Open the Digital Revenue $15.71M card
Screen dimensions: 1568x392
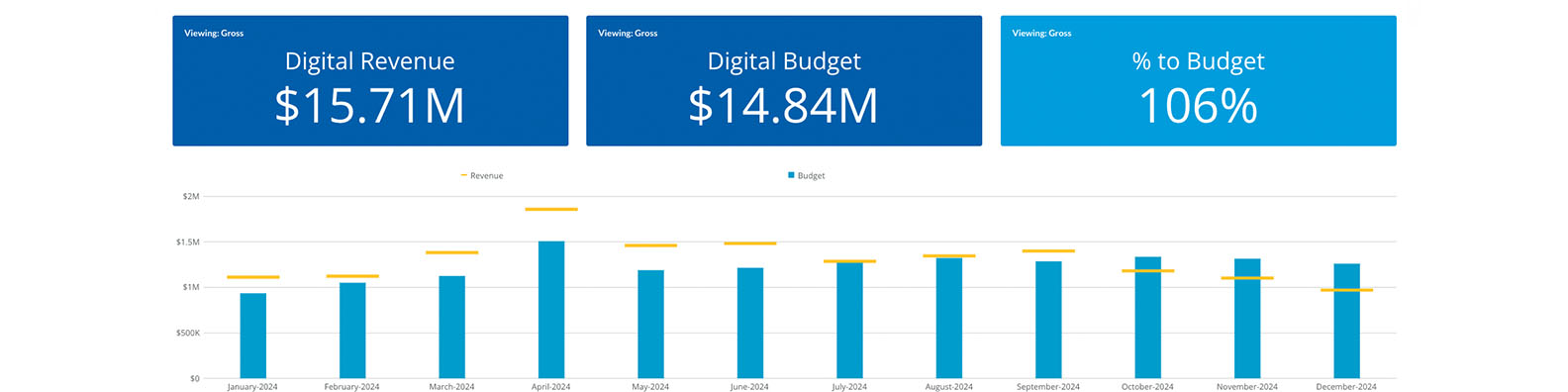(370, 80)
